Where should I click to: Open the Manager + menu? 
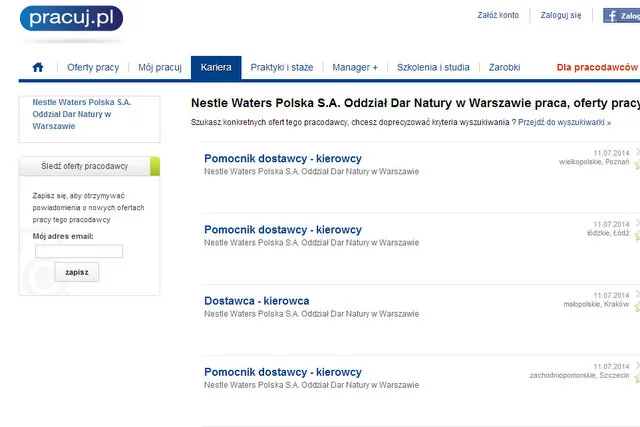355,67
